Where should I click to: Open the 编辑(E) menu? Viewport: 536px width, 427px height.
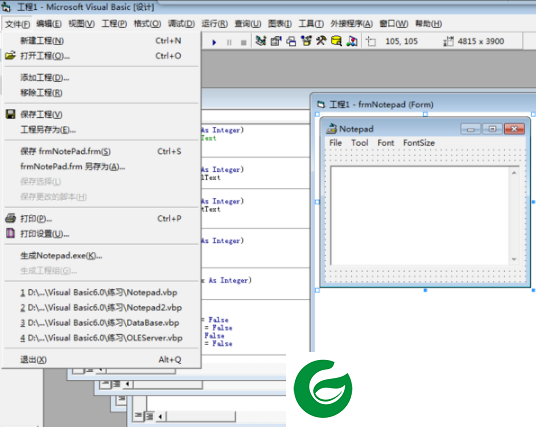tap(49, 24)
